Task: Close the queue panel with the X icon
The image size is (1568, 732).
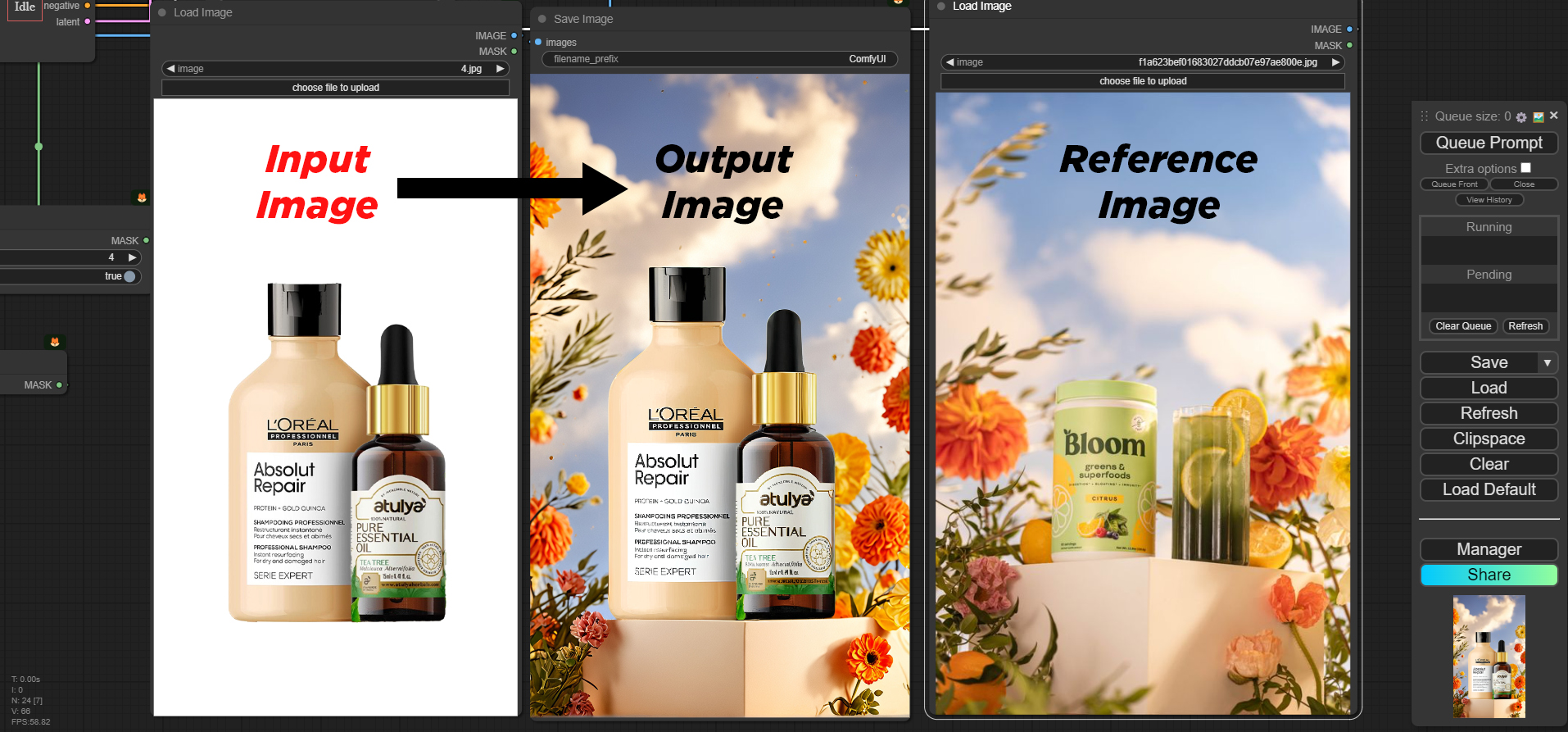Action: click(x=1554, y=116)
